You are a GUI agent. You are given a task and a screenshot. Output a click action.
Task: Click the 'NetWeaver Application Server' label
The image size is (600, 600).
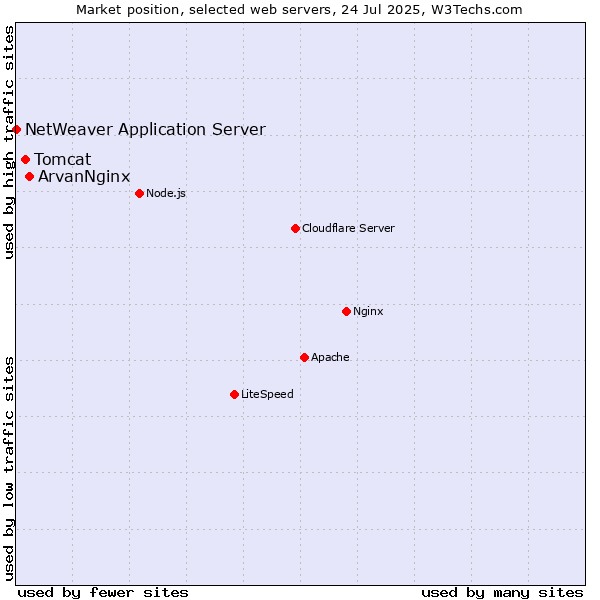[145, 130]
